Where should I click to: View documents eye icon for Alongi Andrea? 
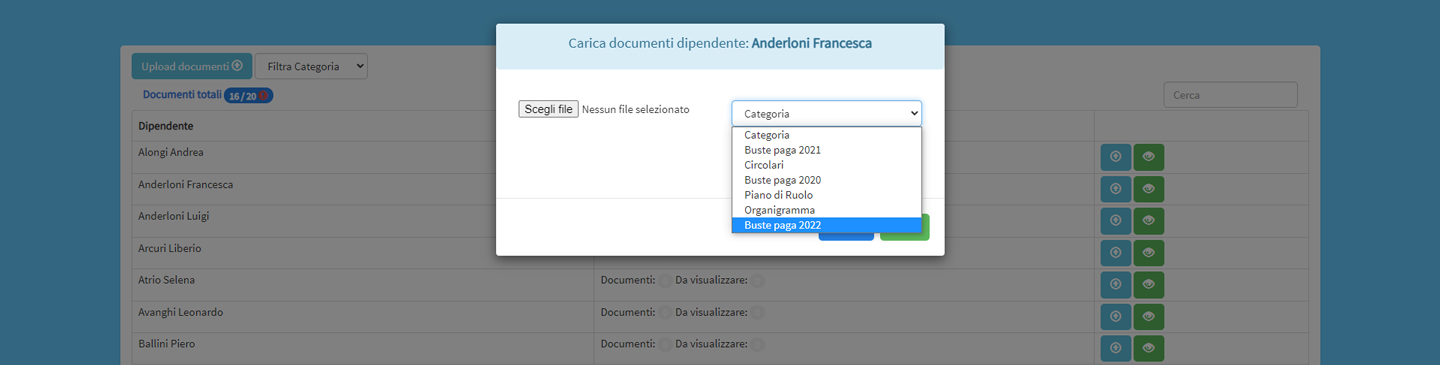click(1149, 157)
